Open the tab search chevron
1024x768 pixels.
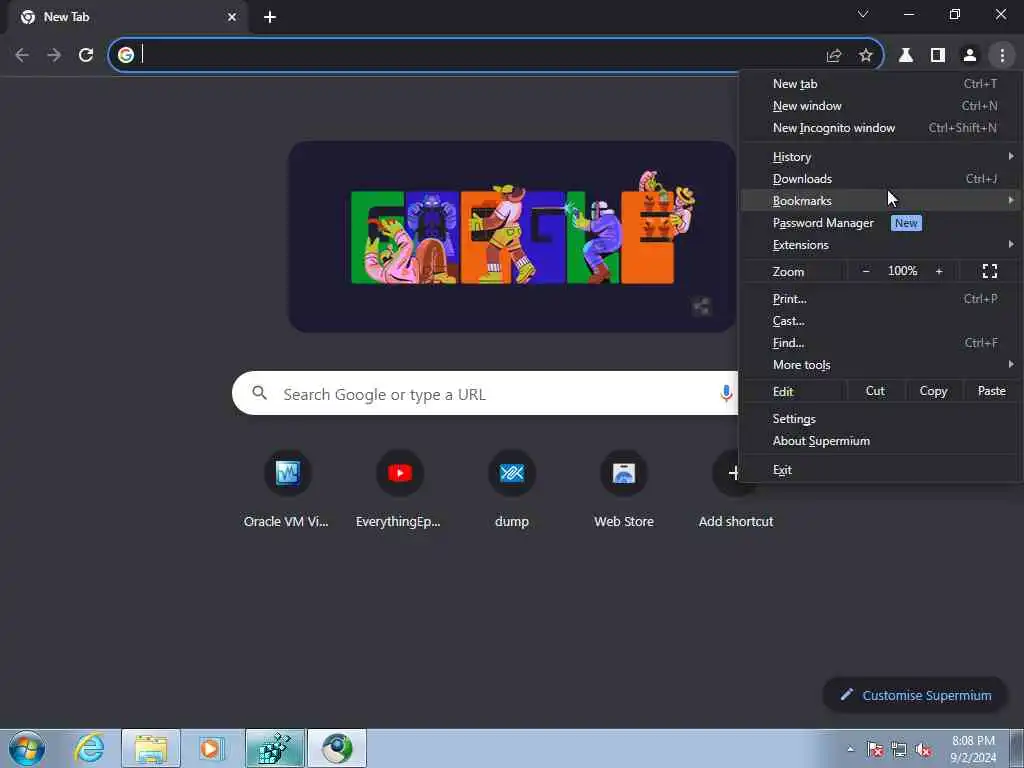pos(863,14)
